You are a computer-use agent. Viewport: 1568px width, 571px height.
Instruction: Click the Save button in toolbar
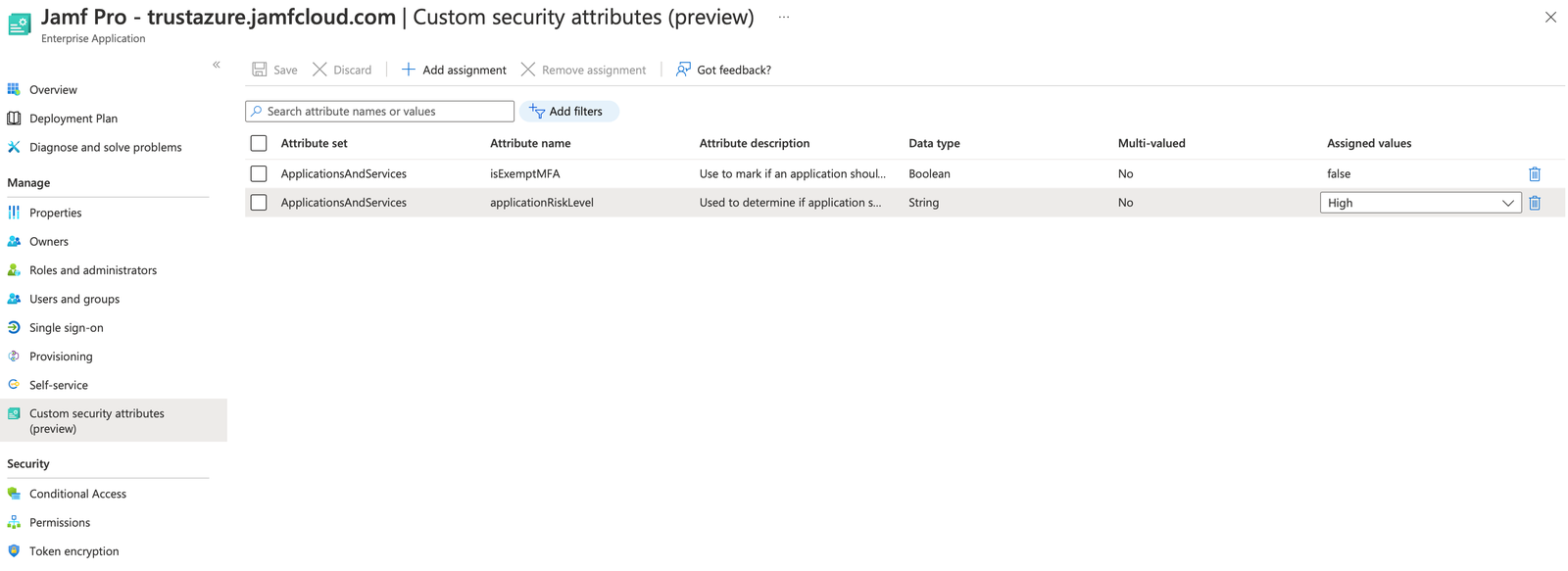(274, 70)
